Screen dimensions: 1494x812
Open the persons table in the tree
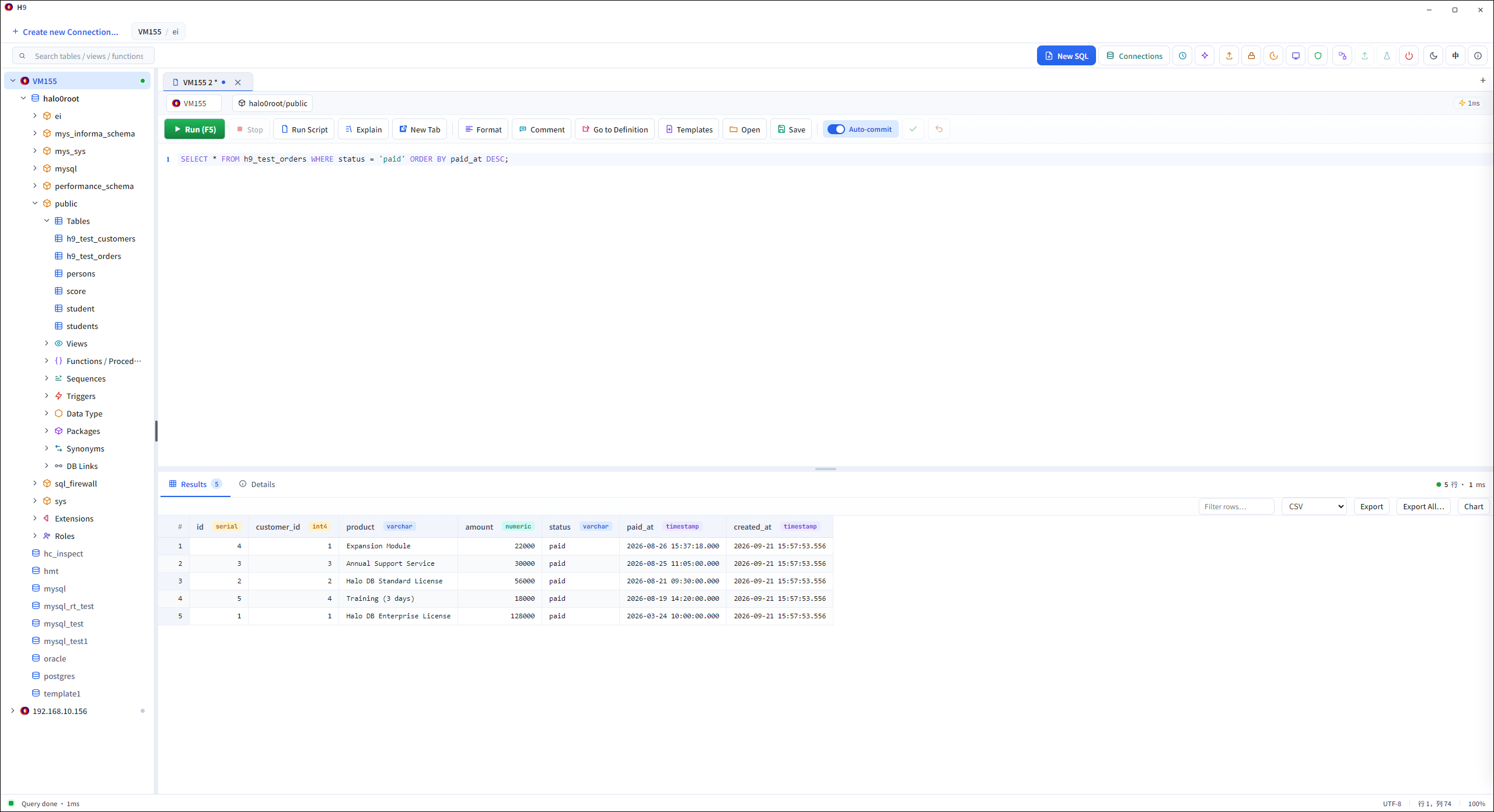81,274
